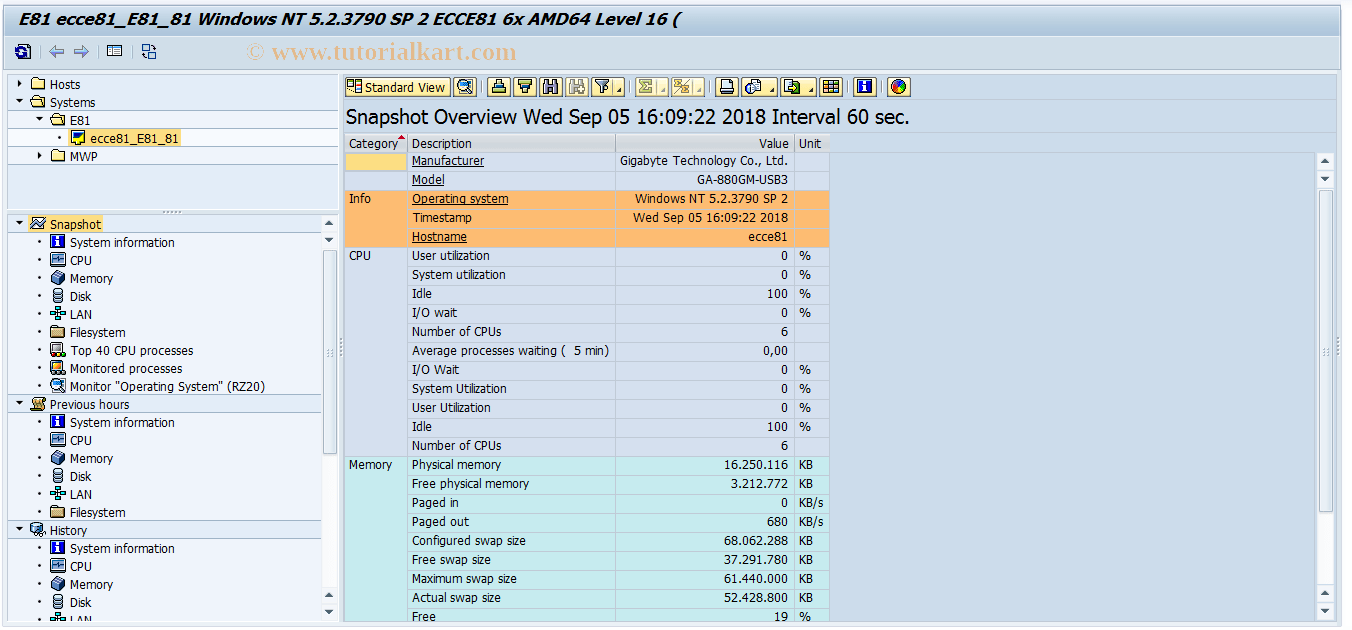Open the information icon in the toolbar

tap(863, 87)
